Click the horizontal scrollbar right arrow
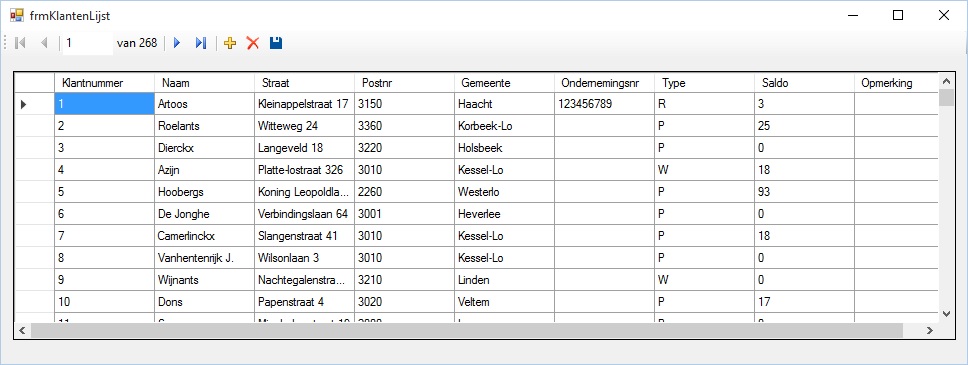This screenshot has width=968, height=365. pos(930,330)
